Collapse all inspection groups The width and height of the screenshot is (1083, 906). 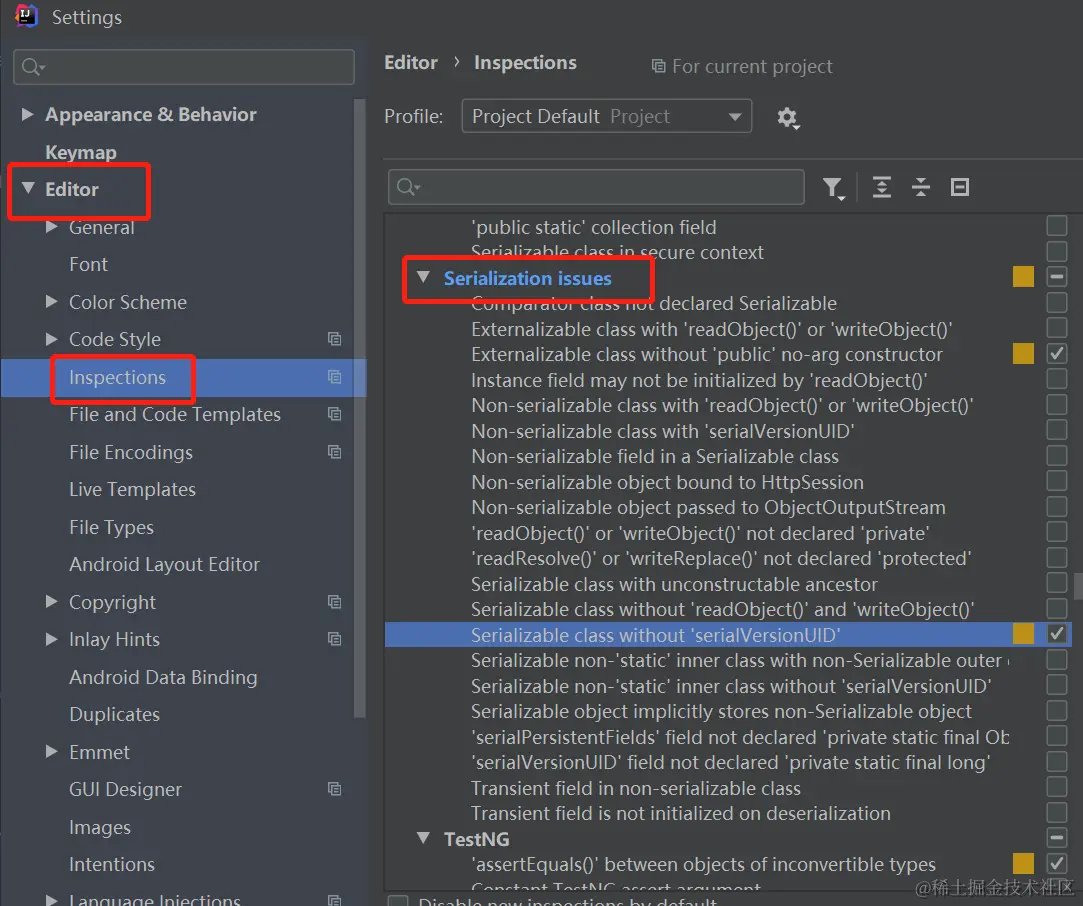pyautogui.click(x=921, y=187)
